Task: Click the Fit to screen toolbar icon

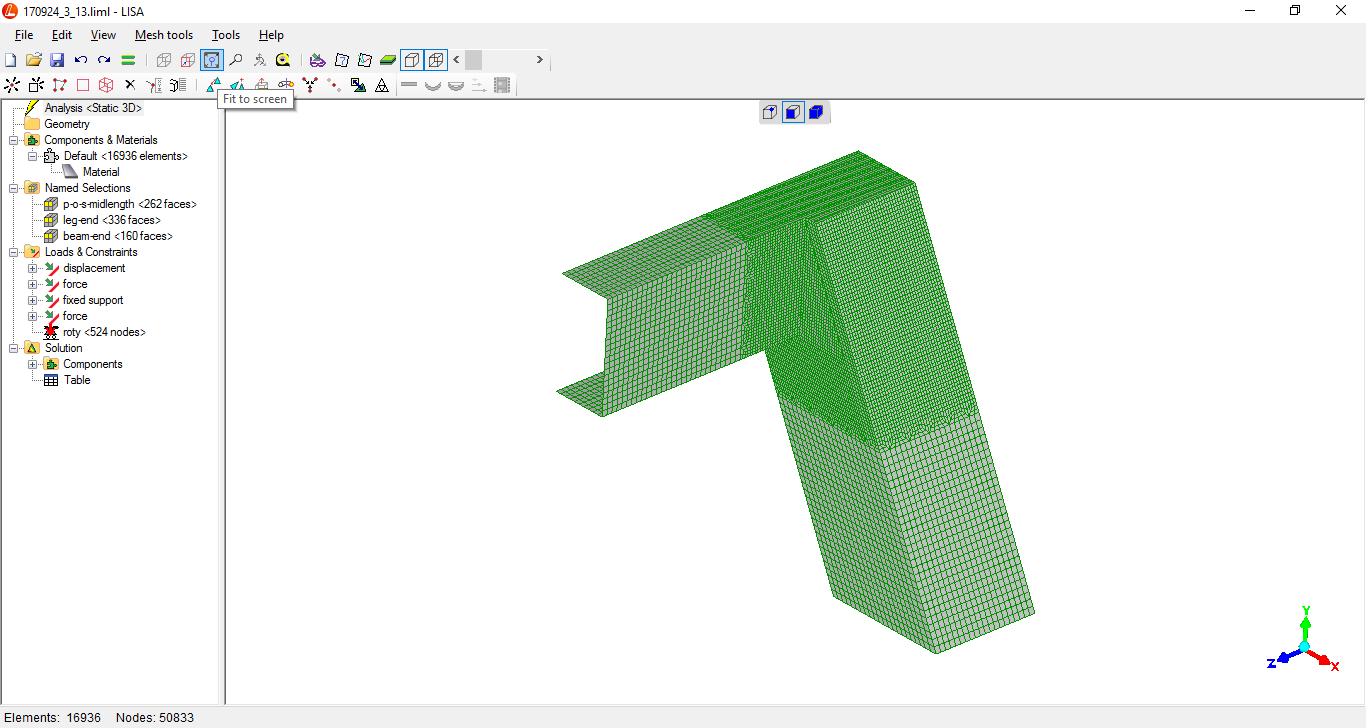Action: pos(212,60)
